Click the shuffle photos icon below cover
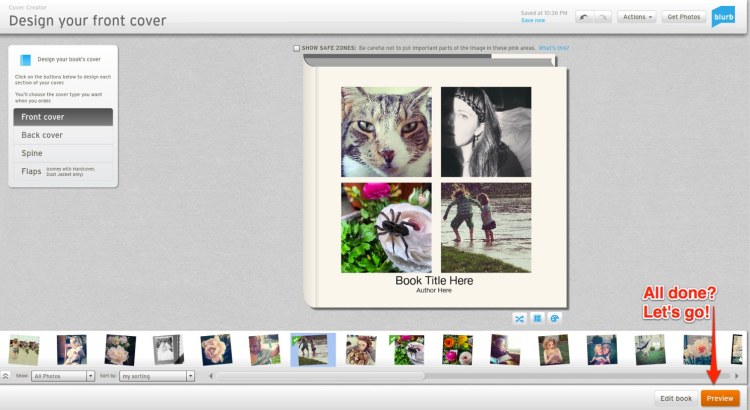The height and width of the screenshot is (410, 750). (x=520, y=318)
